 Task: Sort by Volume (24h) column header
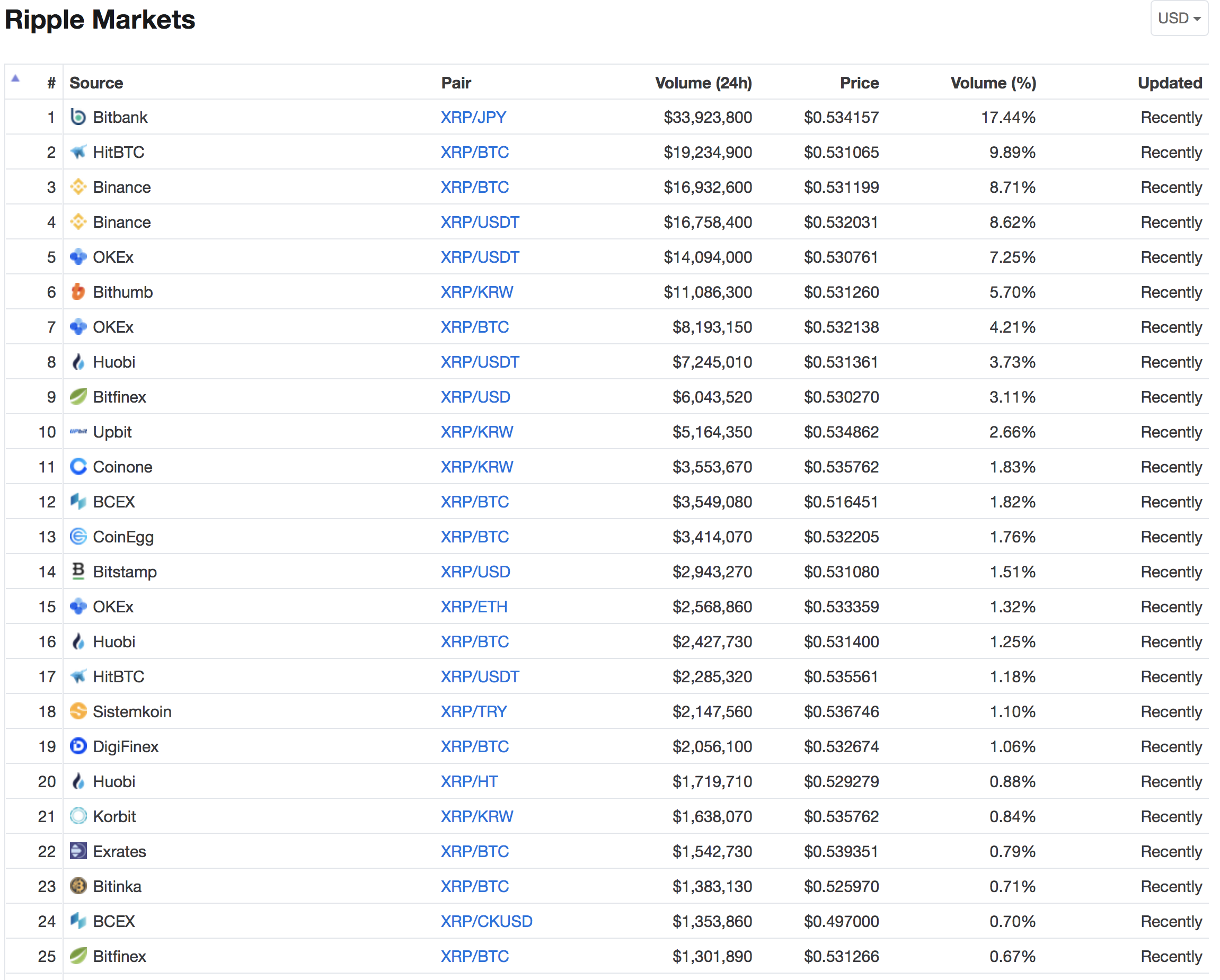pyautogui.click(x=703, y=83)
